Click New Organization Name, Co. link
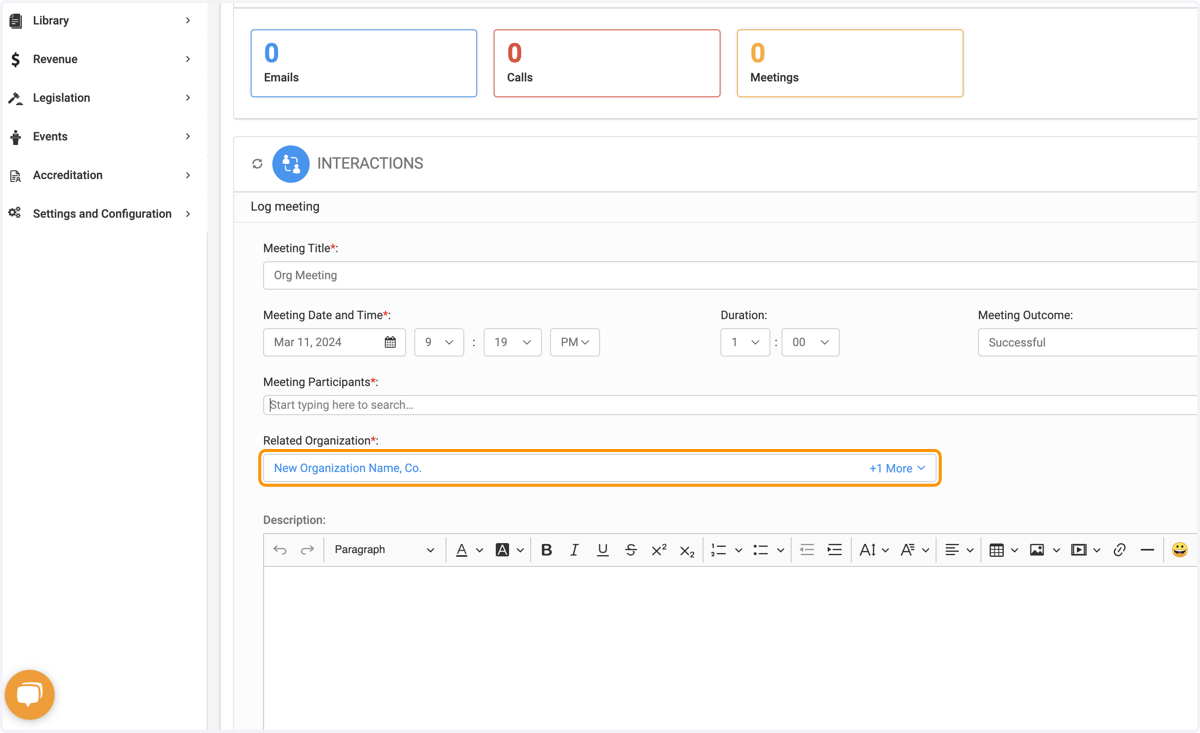Screen dimensions: 1200x733 click(348, 468)
